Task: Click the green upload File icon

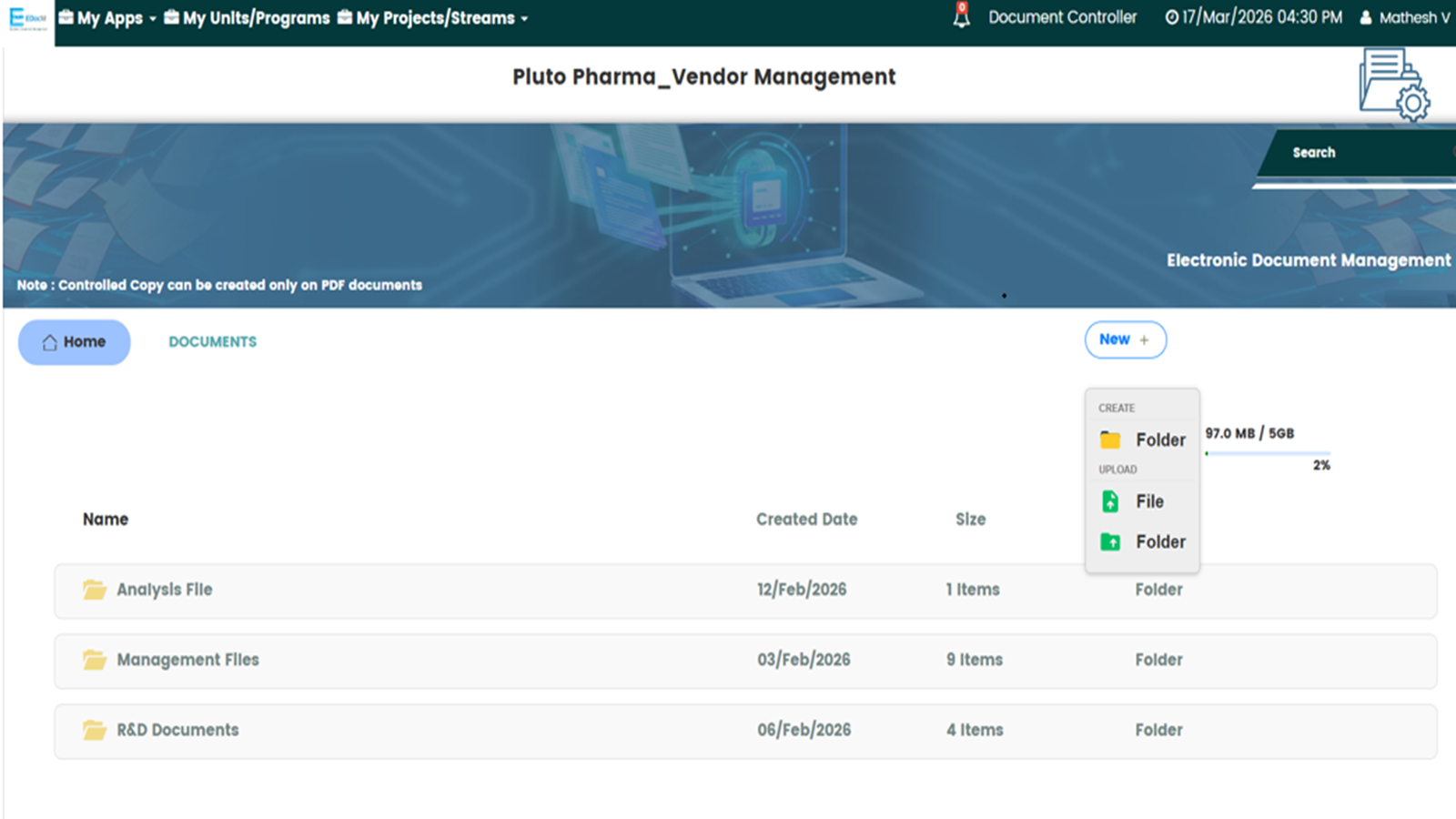Action: 1110,501
